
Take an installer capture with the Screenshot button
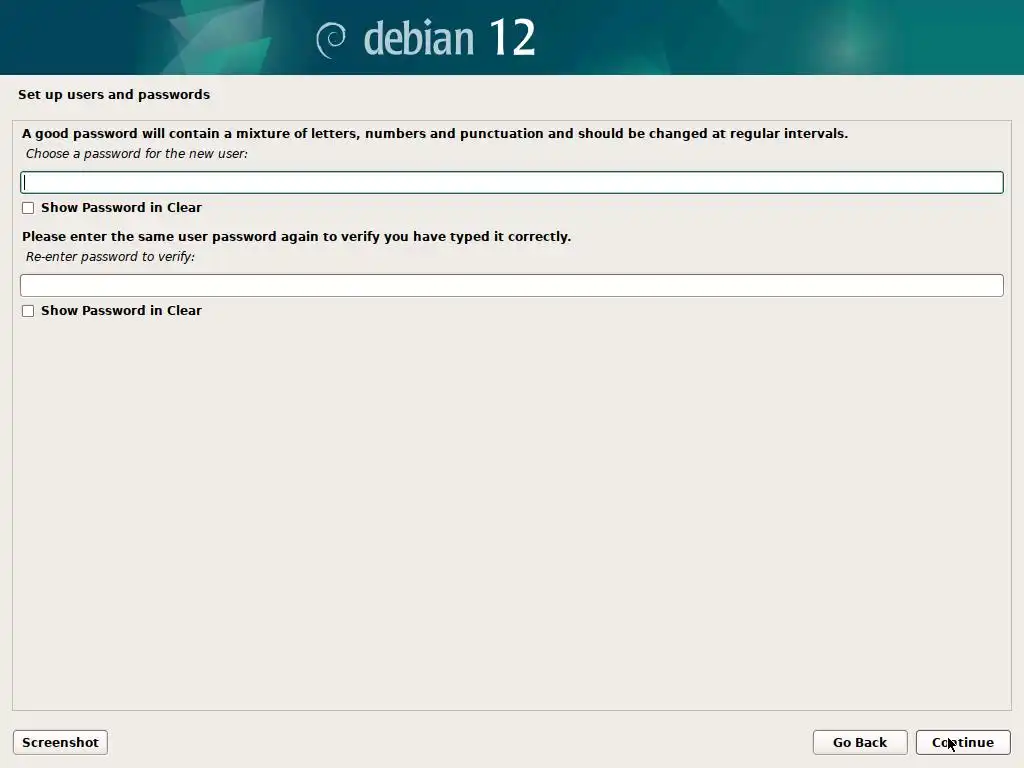point(60,743)
